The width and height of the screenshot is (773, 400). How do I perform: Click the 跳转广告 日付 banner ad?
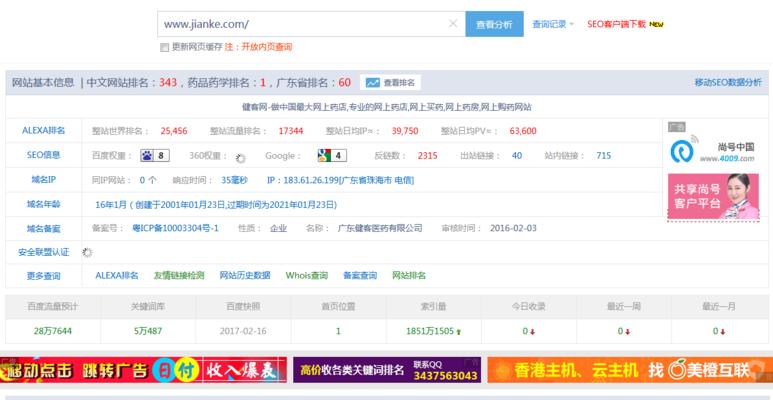tap(143, 369)
